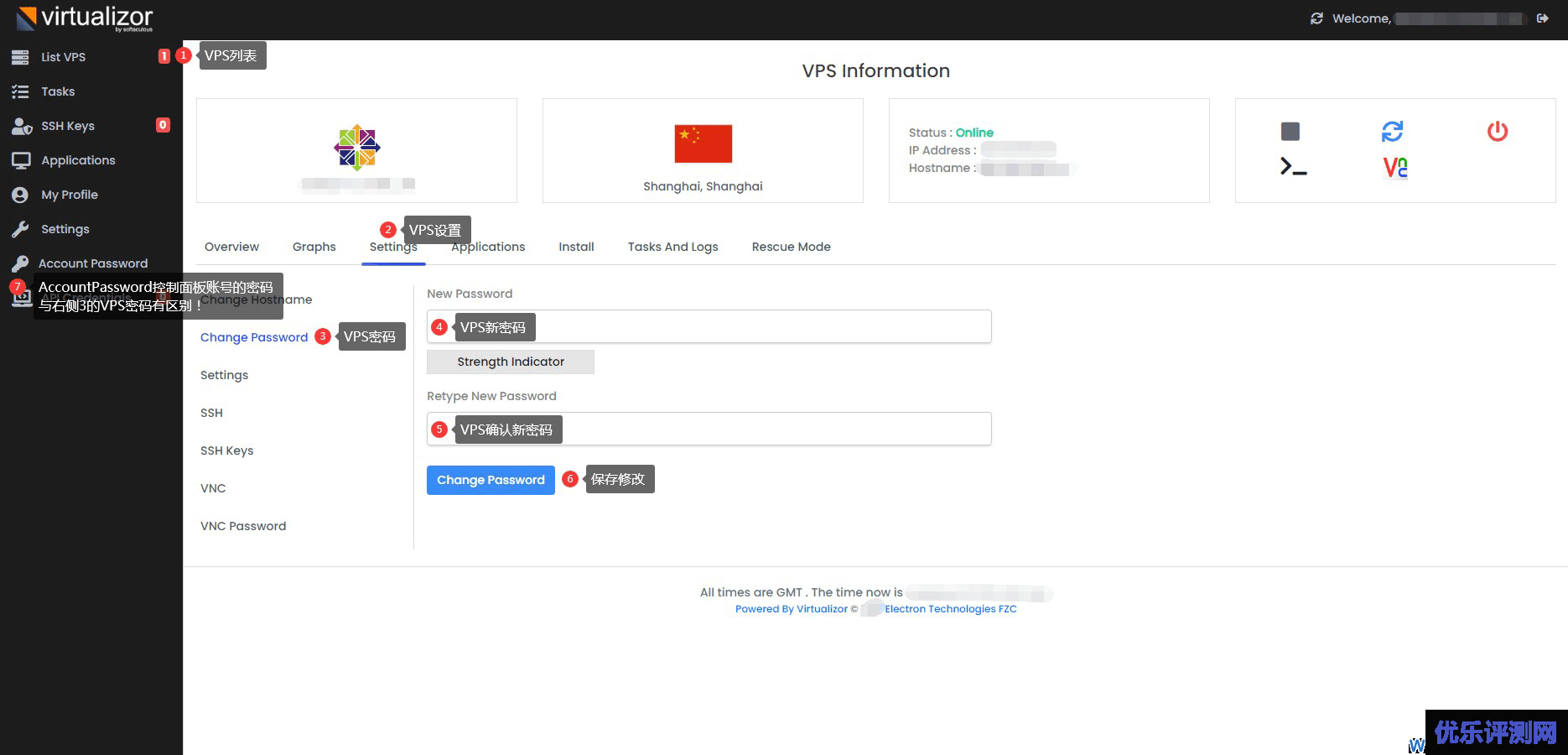Click the Shanghai, Shanghai location text
This screenshot has width=1568, height=755.
click(x=703, y=186)
